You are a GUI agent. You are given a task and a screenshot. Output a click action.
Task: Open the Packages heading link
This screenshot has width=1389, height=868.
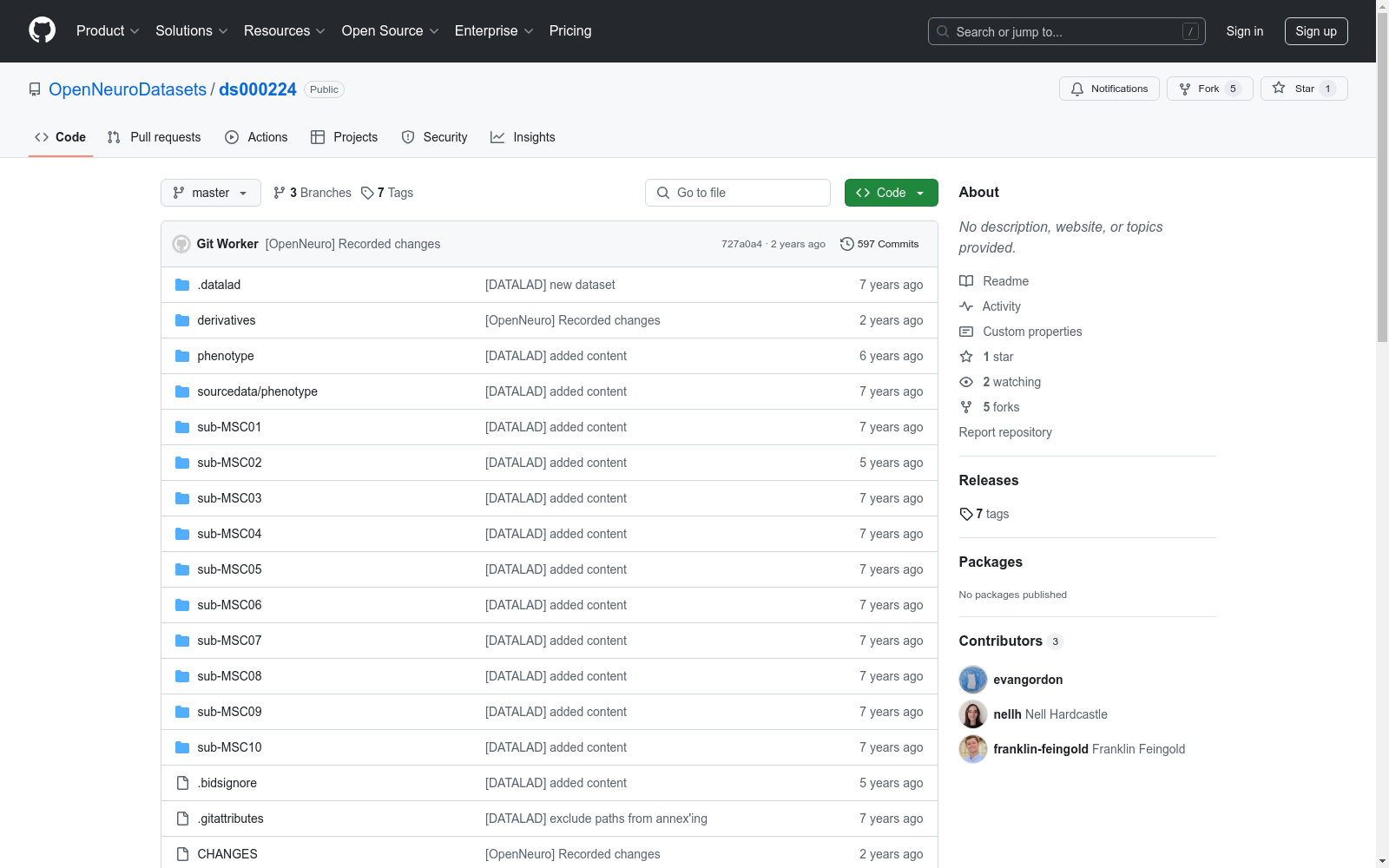coord(991,562)
